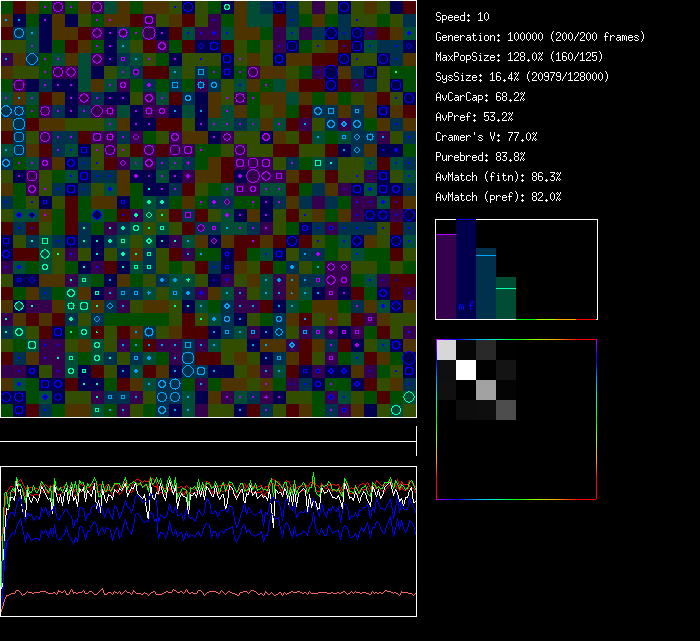This screenshot has width=700, height=641.
Task: Select the Purebred percentage line
Action: tap(480, 157)
